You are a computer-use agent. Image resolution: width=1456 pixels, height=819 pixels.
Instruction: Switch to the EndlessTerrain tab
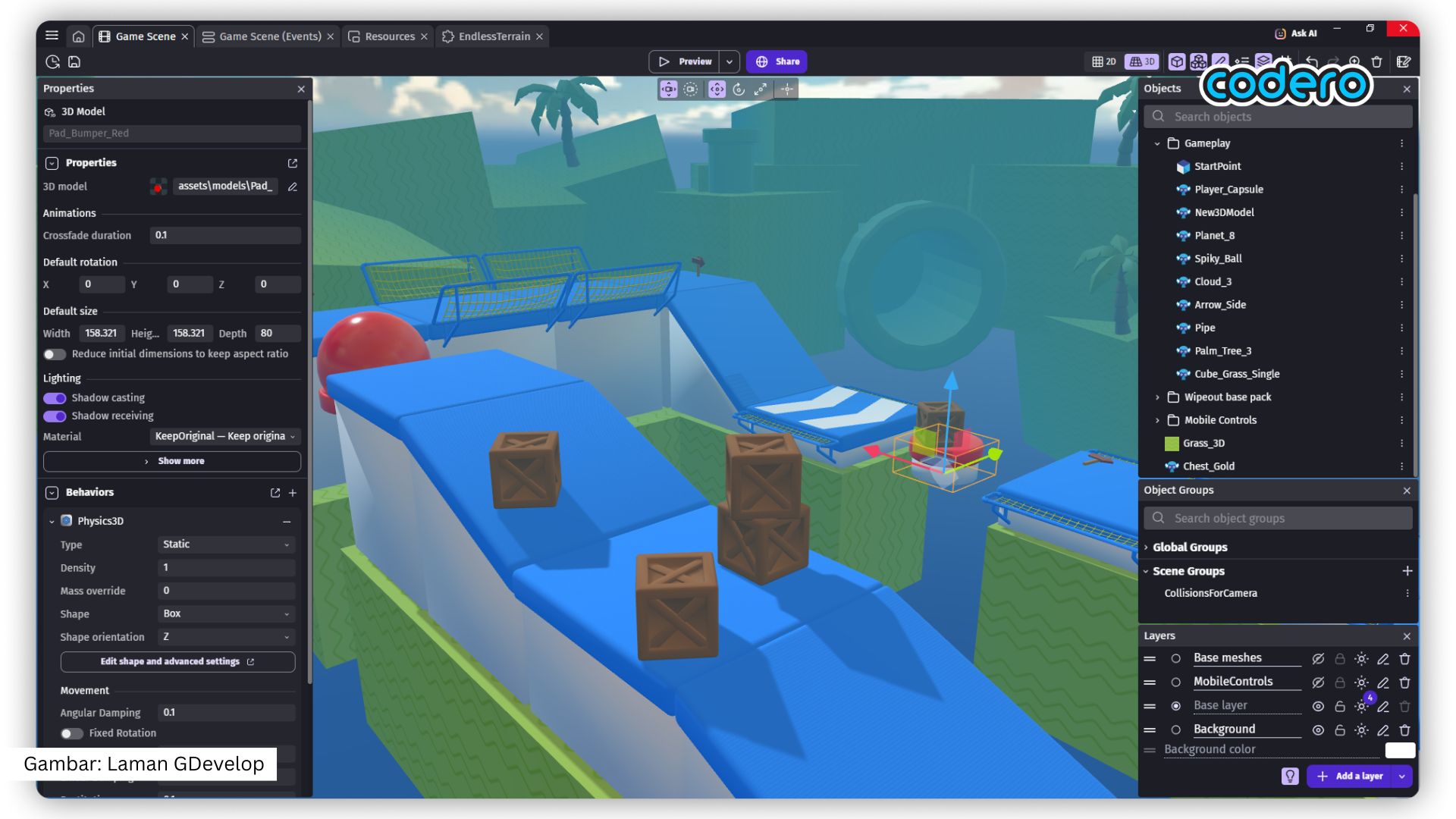[x=494, y=36]
